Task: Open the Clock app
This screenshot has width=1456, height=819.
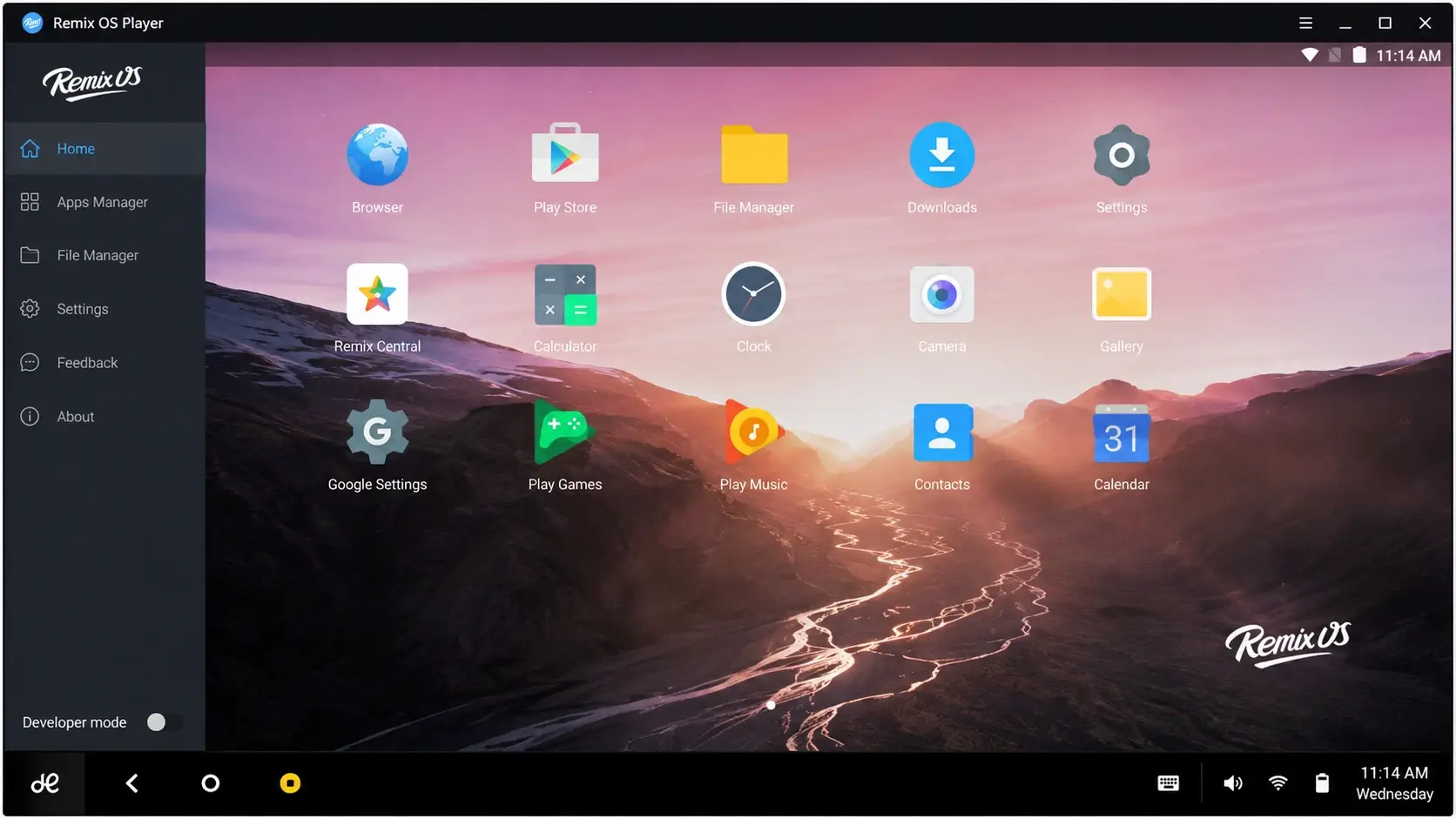Action: (754, 294)
